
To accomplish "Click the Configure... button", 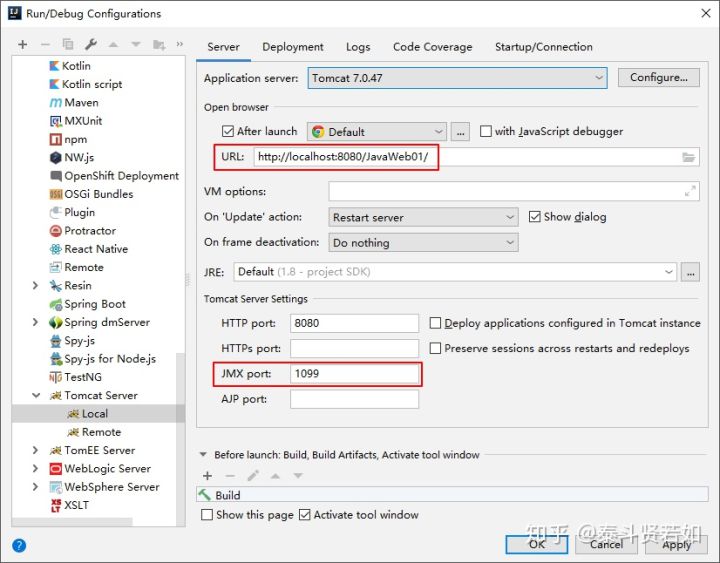I will (658, 78).
